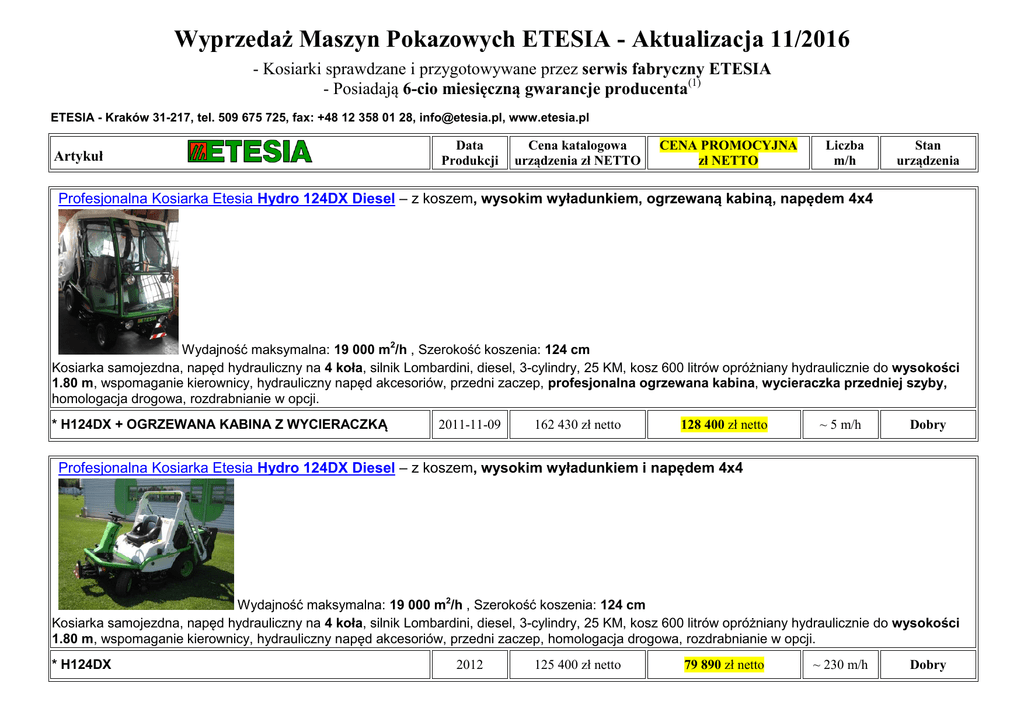
Task: Select the Cena katalogowa column header
Action: [577, 153]
